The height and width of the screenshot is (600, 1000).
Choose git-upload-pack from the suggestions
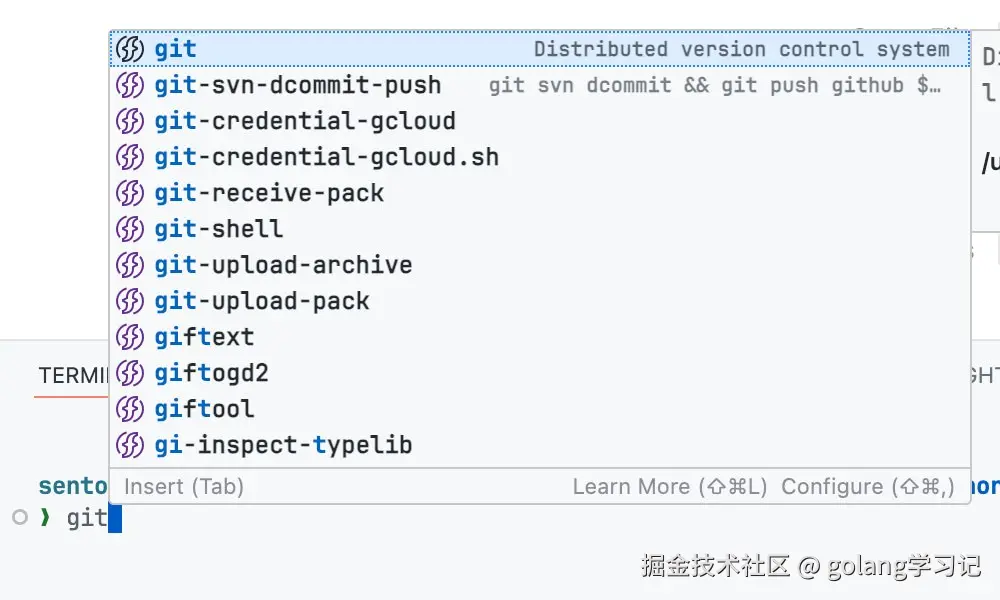pyautogui.click(x=262, y=301)
